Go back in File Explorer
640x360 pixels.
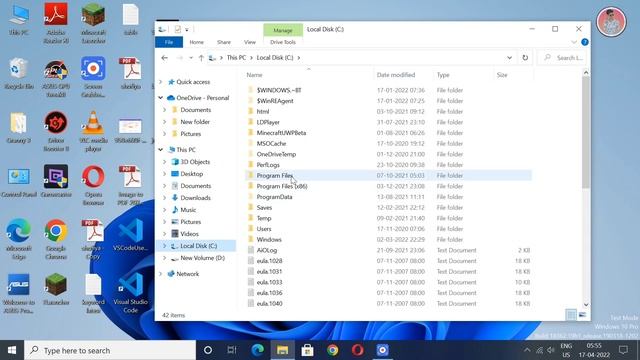tap(164, 58)
